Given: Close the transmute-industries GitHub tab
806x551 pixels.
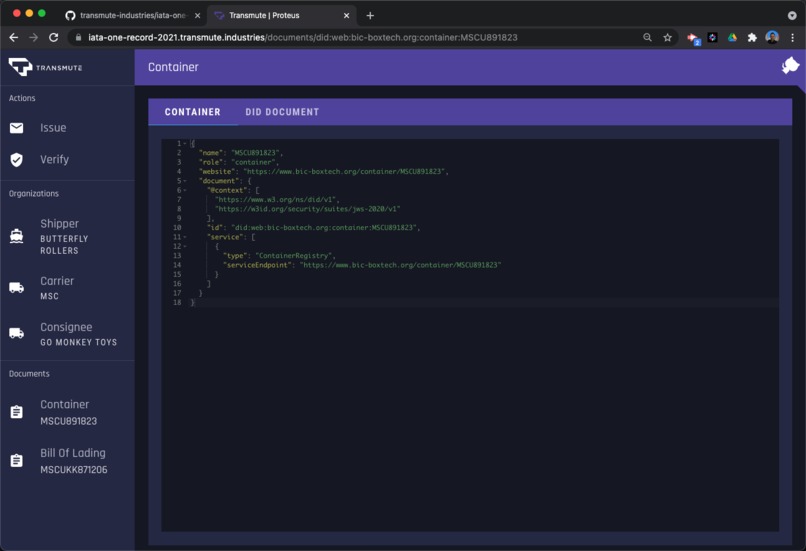Looking at the screenshot, I should click(197, 15).
